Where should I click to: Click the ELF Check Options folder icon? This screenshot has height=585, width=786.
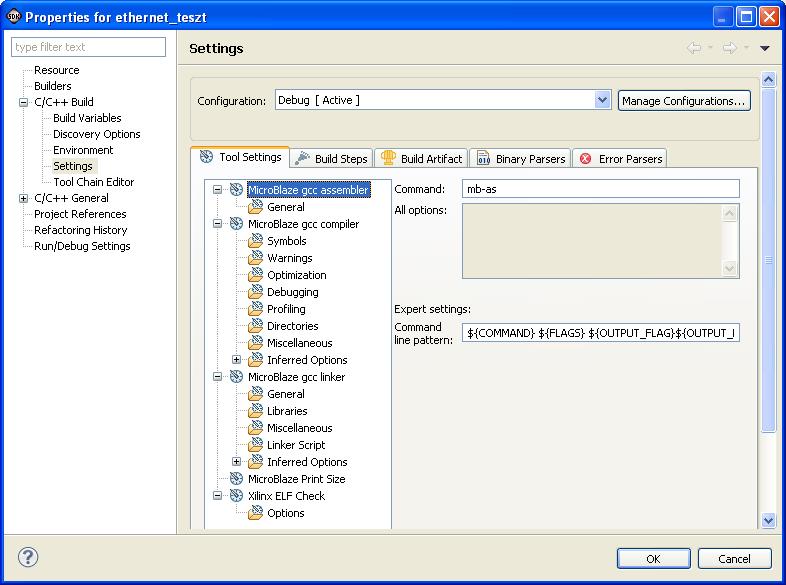[x=256, y=512]
